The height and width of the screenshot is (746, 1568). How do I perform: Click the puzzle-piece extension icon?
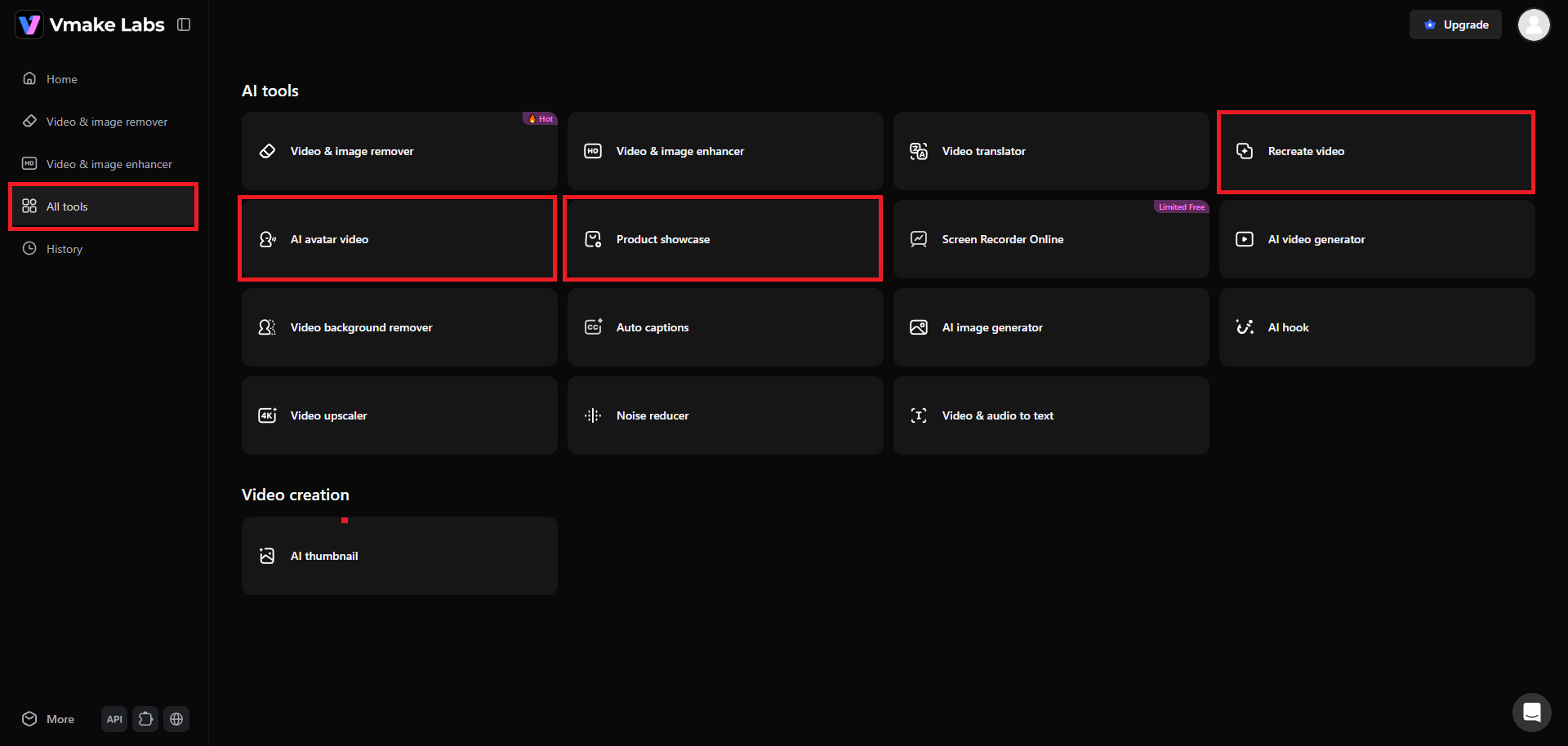[x=145, y=719]
